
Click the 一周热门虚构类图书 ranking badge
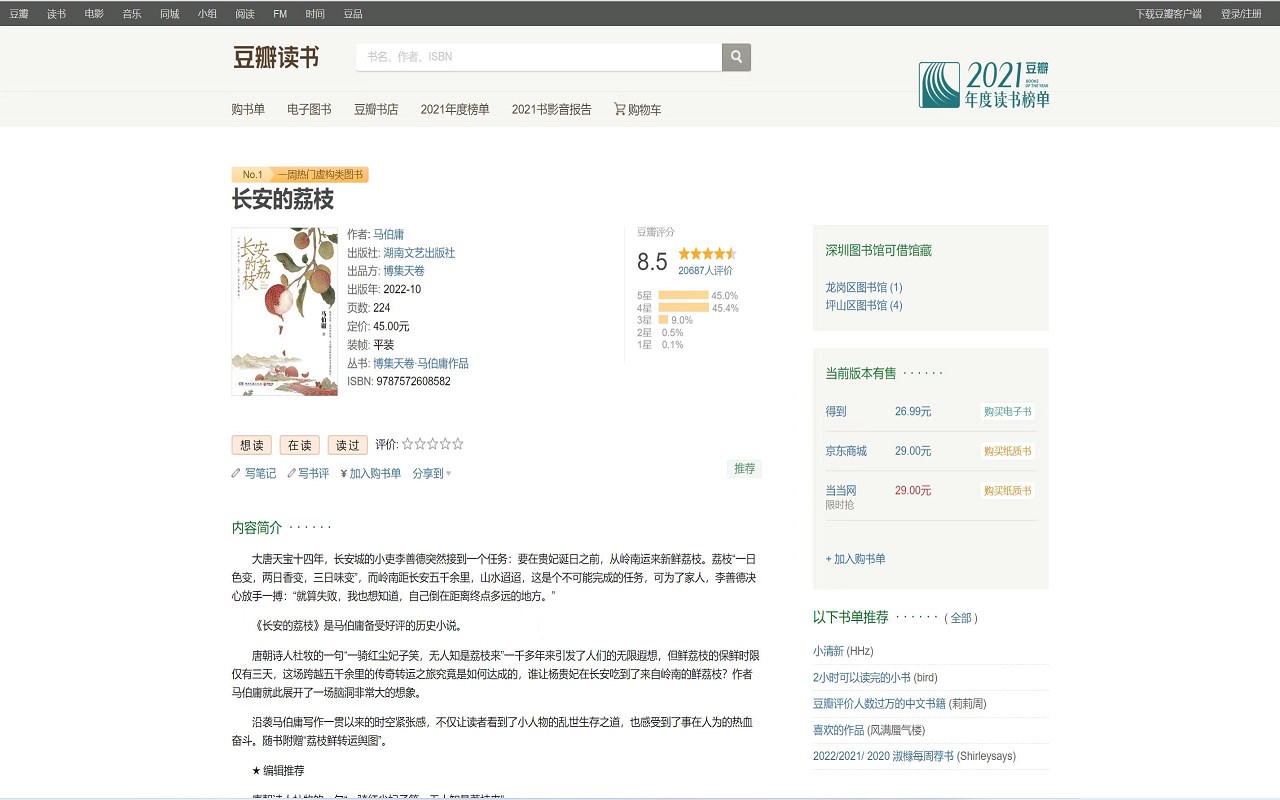[x=318, y=174]
